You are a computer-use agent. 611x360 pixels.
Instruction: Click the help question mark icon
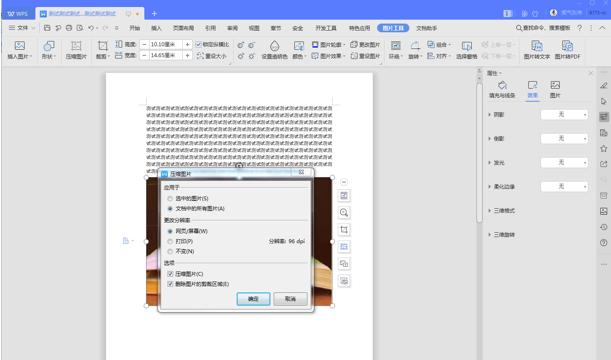(x=579, y=28)
